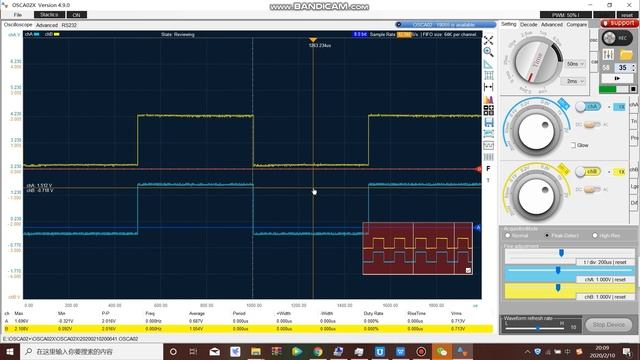This screenshot has height=360, width=640.
Task: Open the colorful spectrum histogram icon
Action: click(x=488, y=99)
